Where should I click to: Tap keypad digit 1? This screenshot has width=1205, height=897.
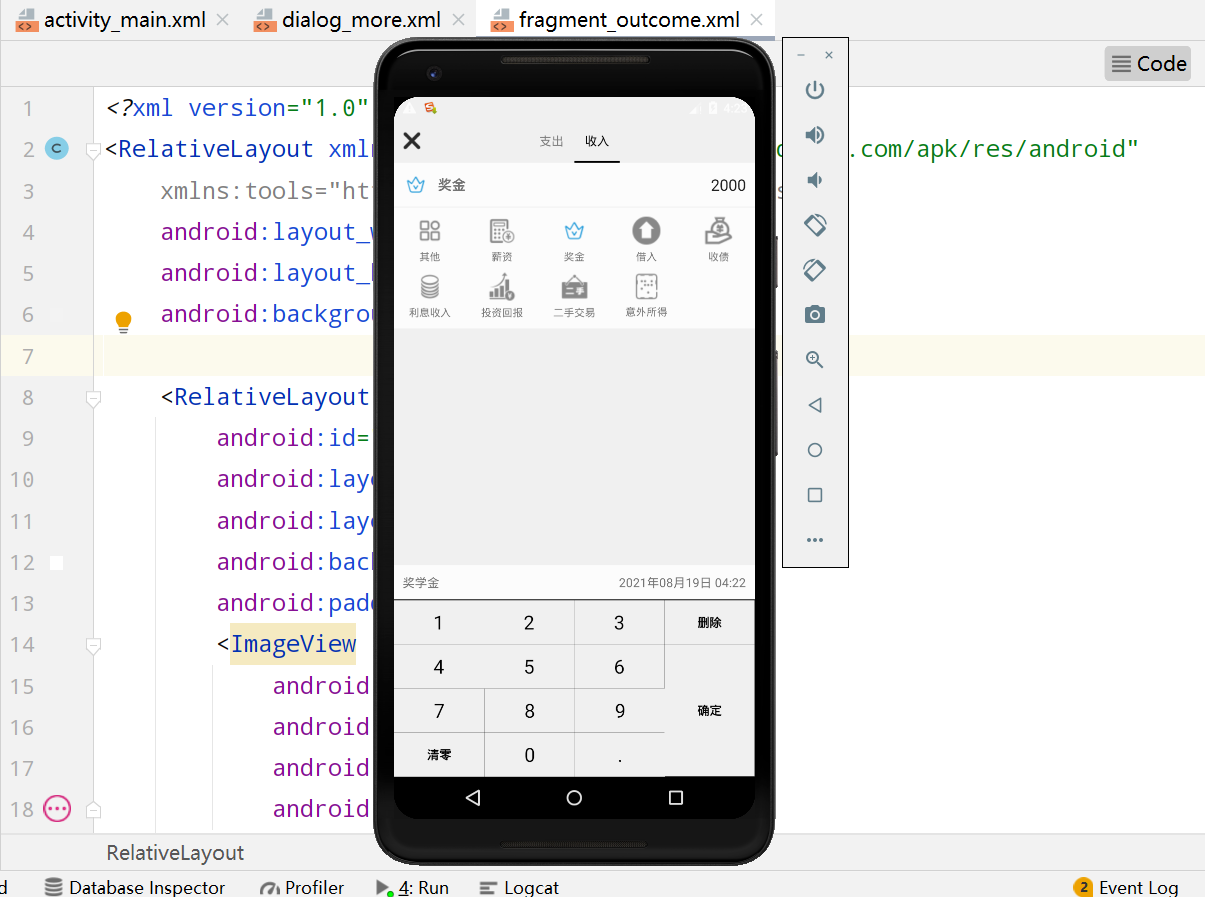439,623
